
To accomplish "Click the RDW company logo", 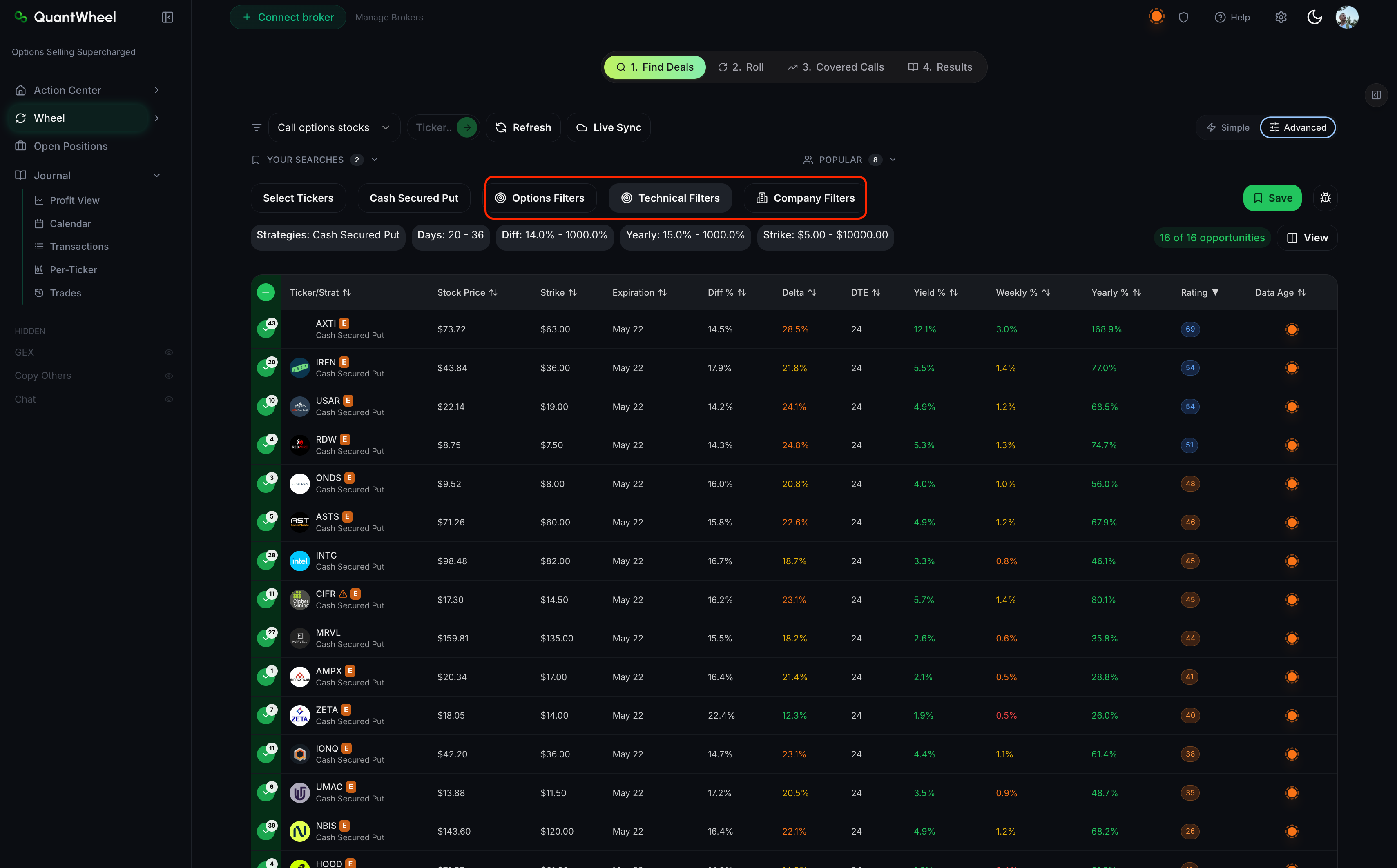I will pos(300,445).
